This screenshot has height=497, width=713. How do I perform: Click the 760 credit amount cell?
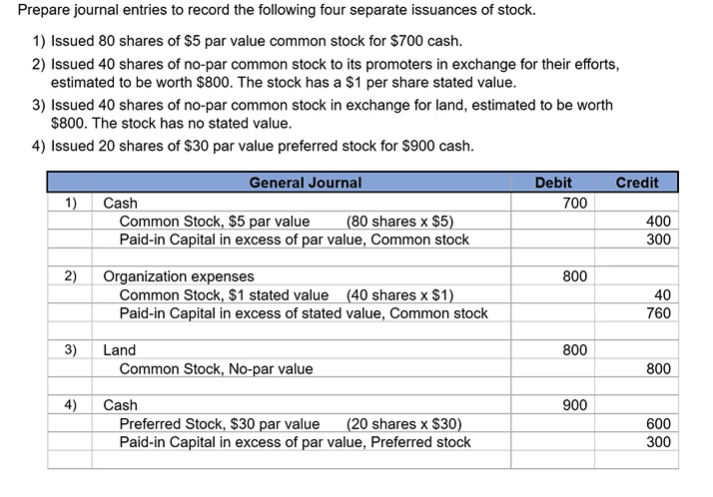coord(658,313)
